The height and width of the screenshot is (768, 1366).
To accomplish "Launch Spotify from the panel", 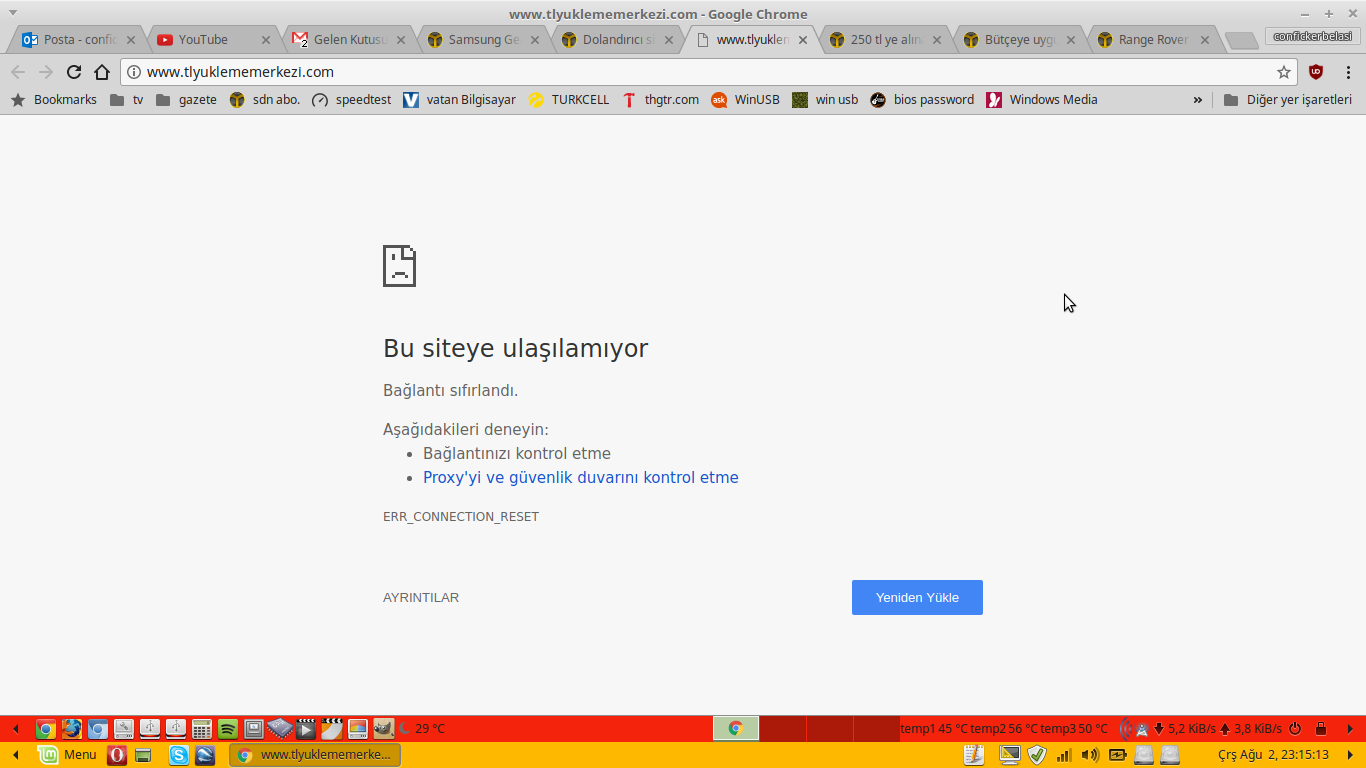I will [227, 729].
